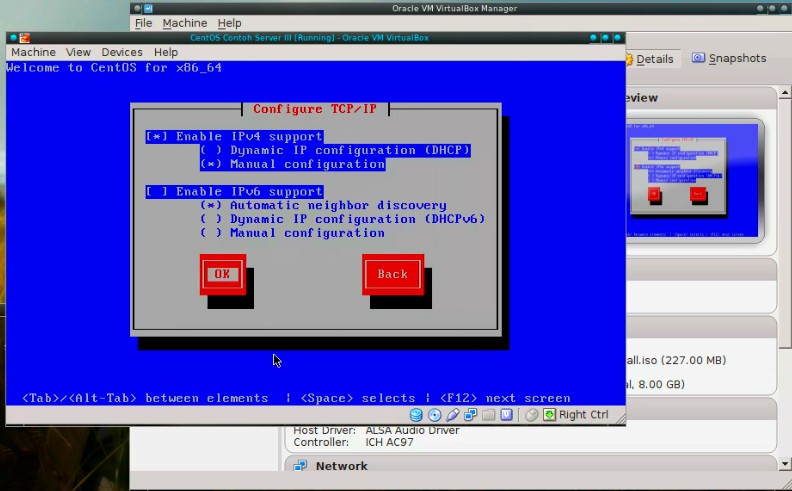Click the virtualization chip status icon
Screen dimensions: 792x491
click(x=507, y=415)
